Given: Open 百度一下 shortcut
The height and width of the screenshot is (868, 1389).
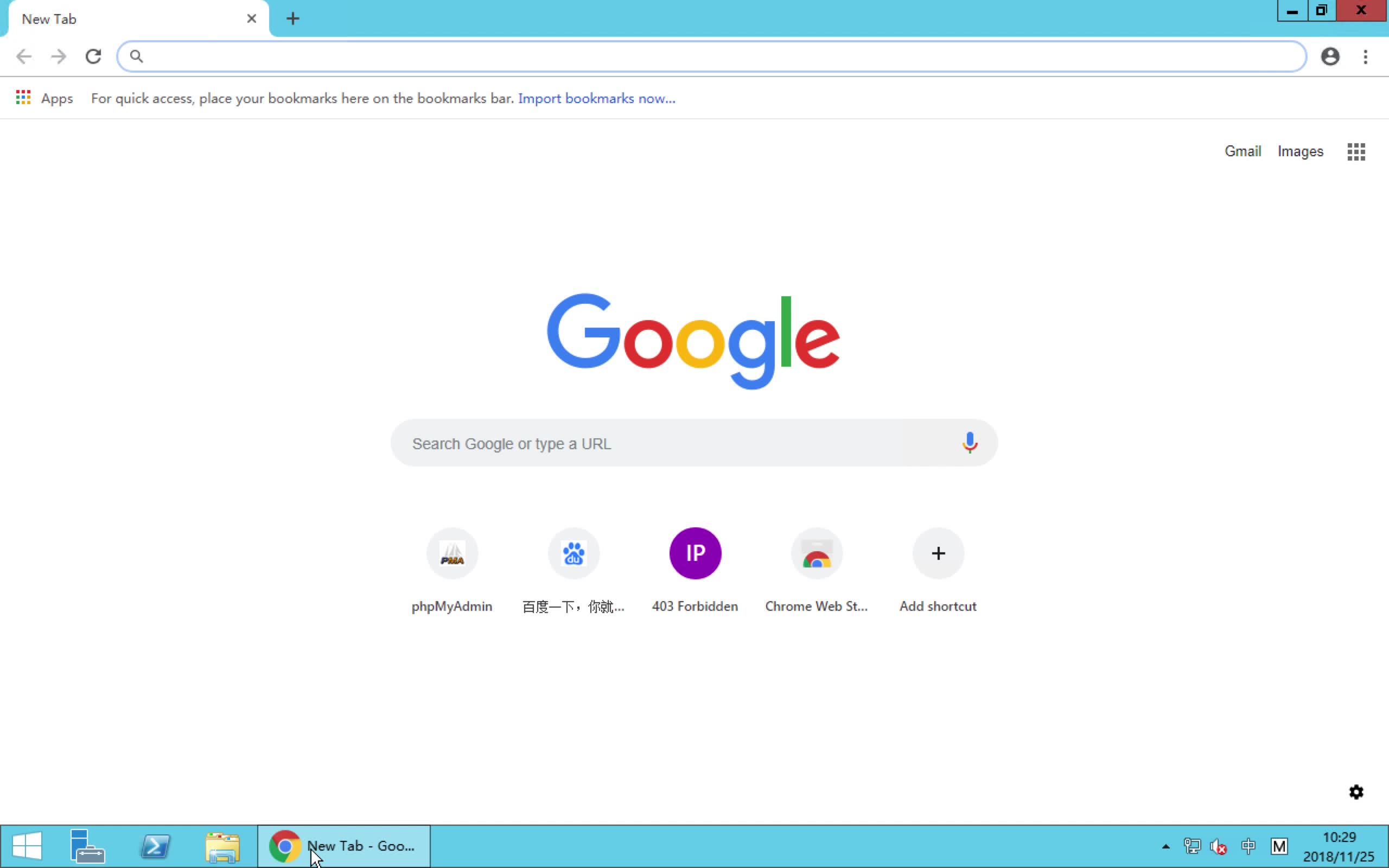Looking at the screenshot, I should (573, 553).
